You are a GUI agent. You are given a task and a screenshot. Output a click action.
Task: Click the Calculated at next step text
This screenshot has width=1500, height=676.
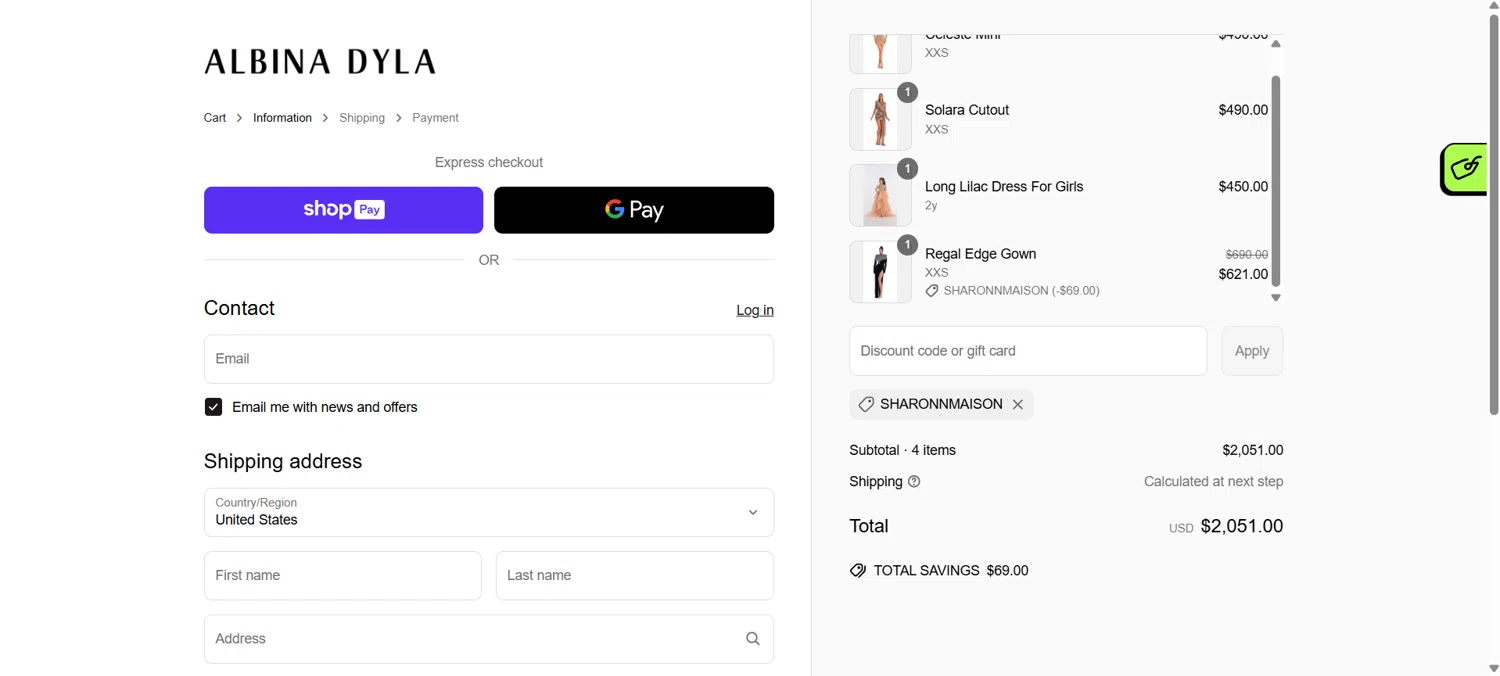[1213, 482]
